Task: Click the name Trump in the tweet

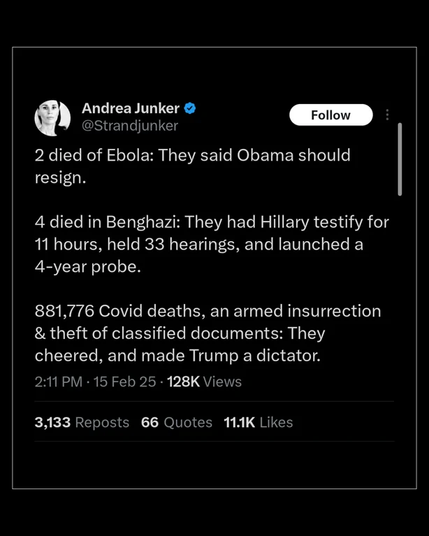Action: point(214,356)
